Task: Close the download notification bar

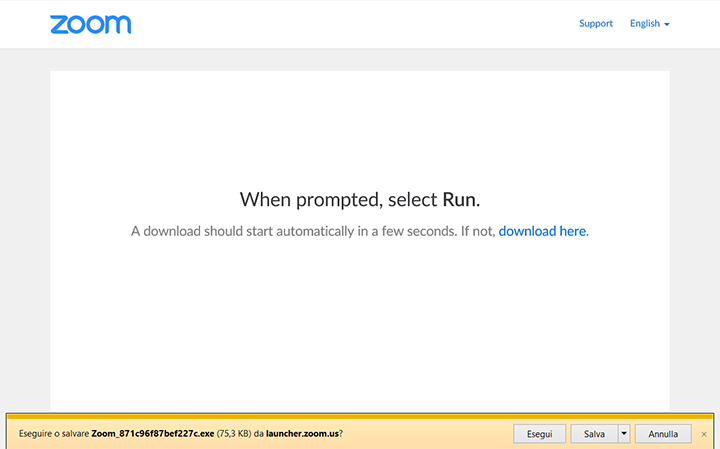Action: [704, 434]
